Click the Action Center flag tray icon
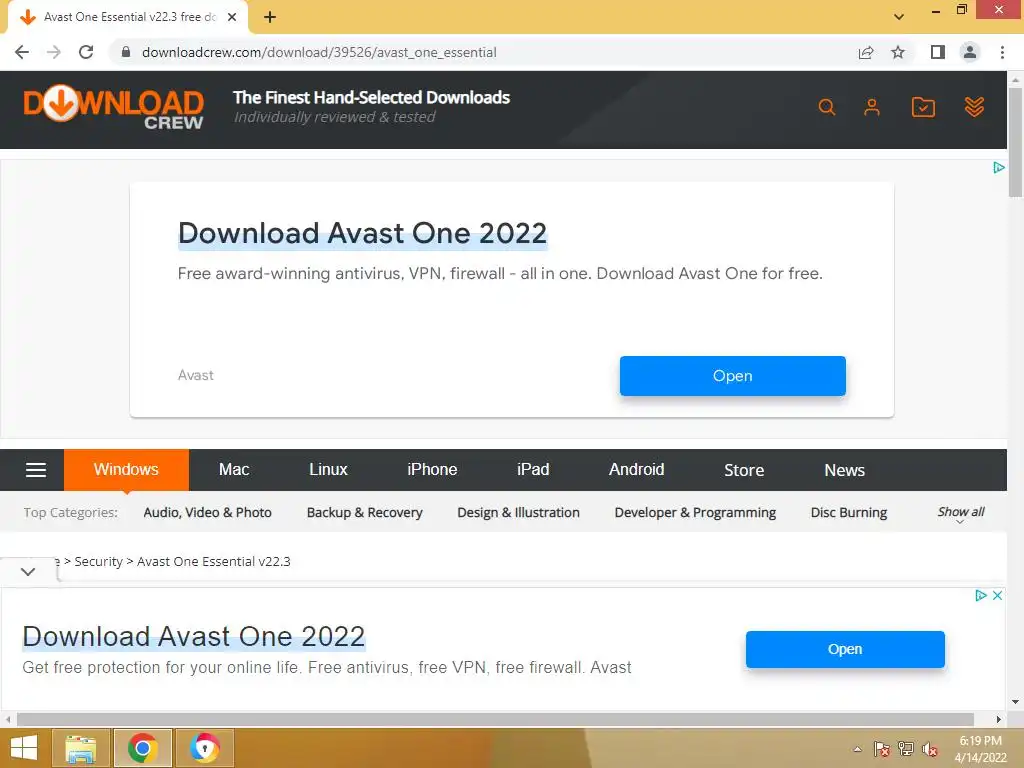The image size is (1024, 768). click(882, 749)
